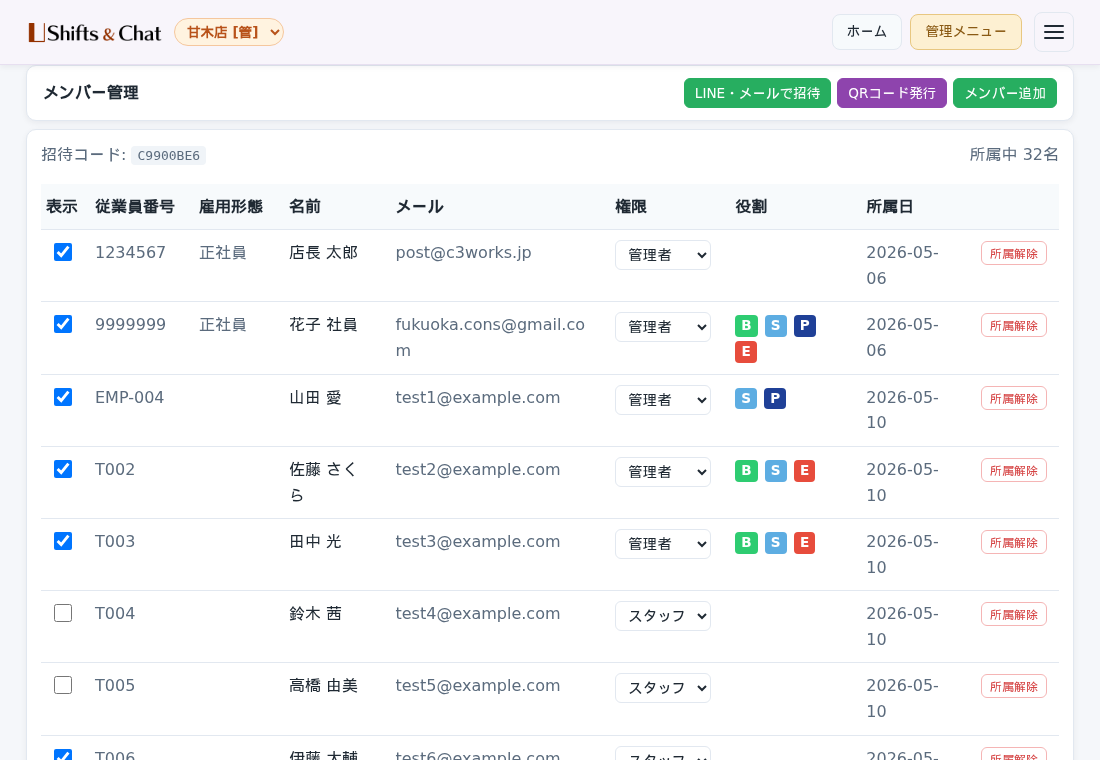Open the hamburger menu icon

pyautogui.click(x=1054, y=32)
